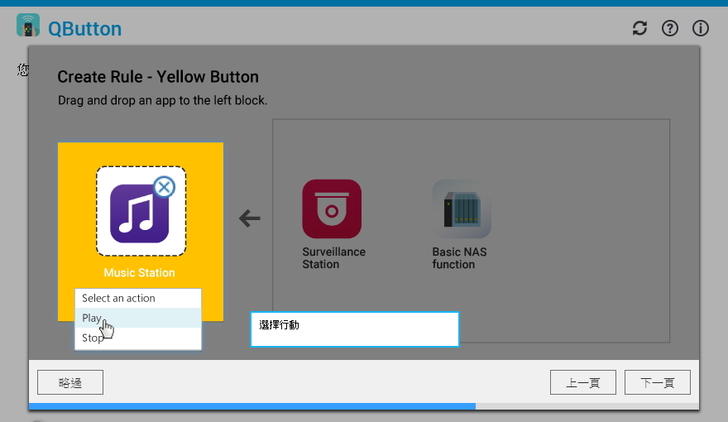Click the 'Create Rule - Yellow Button' heading
728x422 pixels.
(x=158, y=77)
